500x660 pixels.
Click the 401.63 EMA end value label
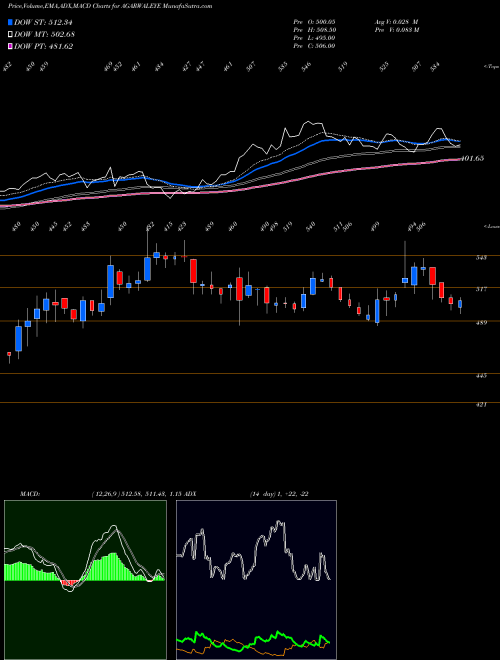[x=473, y=158]
